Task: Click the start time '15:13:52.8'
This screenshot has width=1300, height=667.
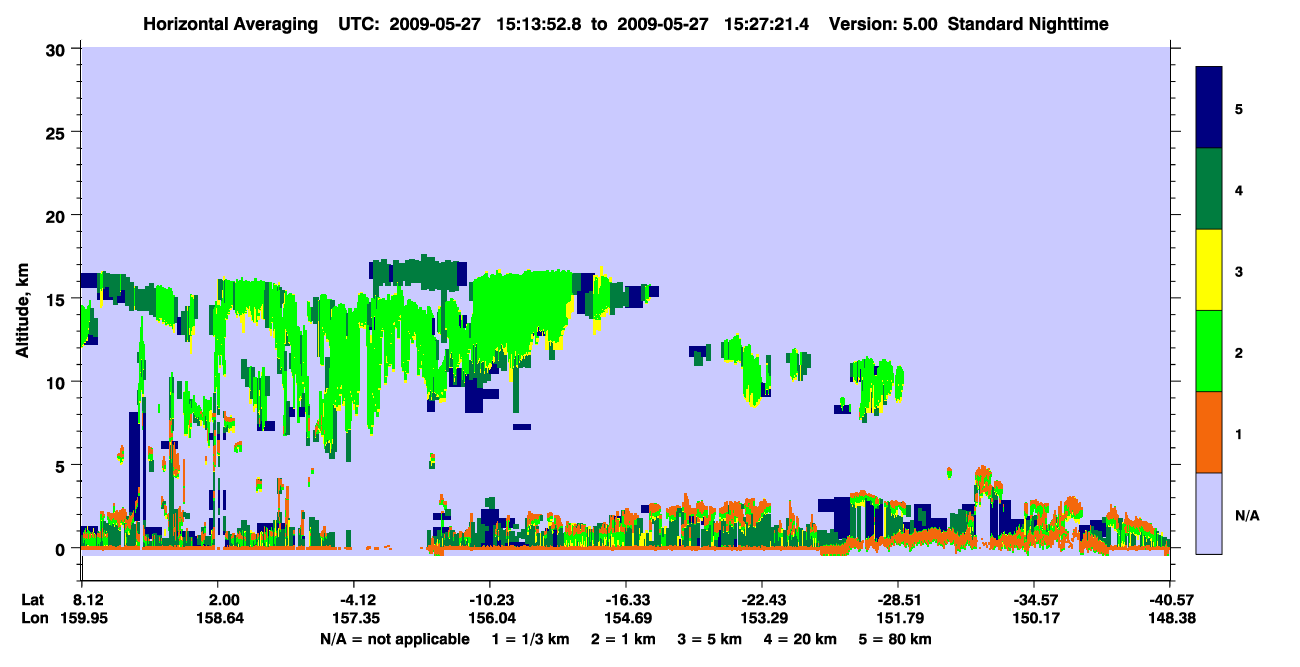Action: 538,24
